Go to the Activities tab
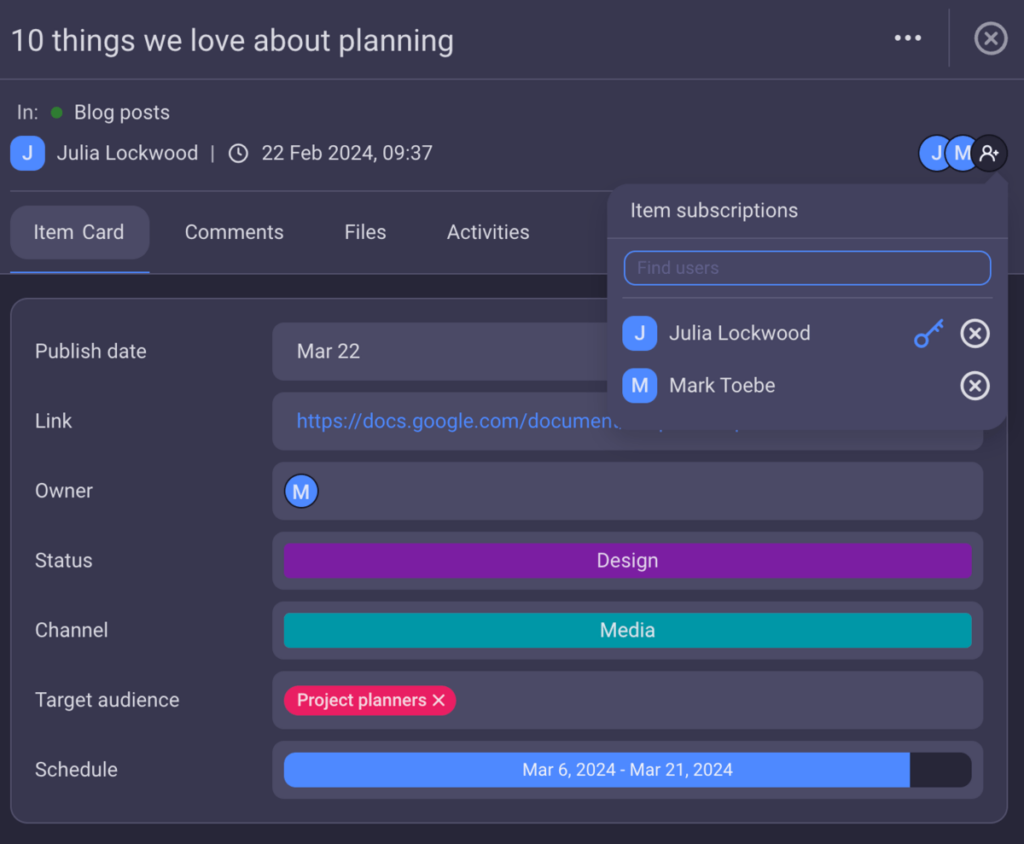This screenshot has height=844, width=1024. (488, 232)
